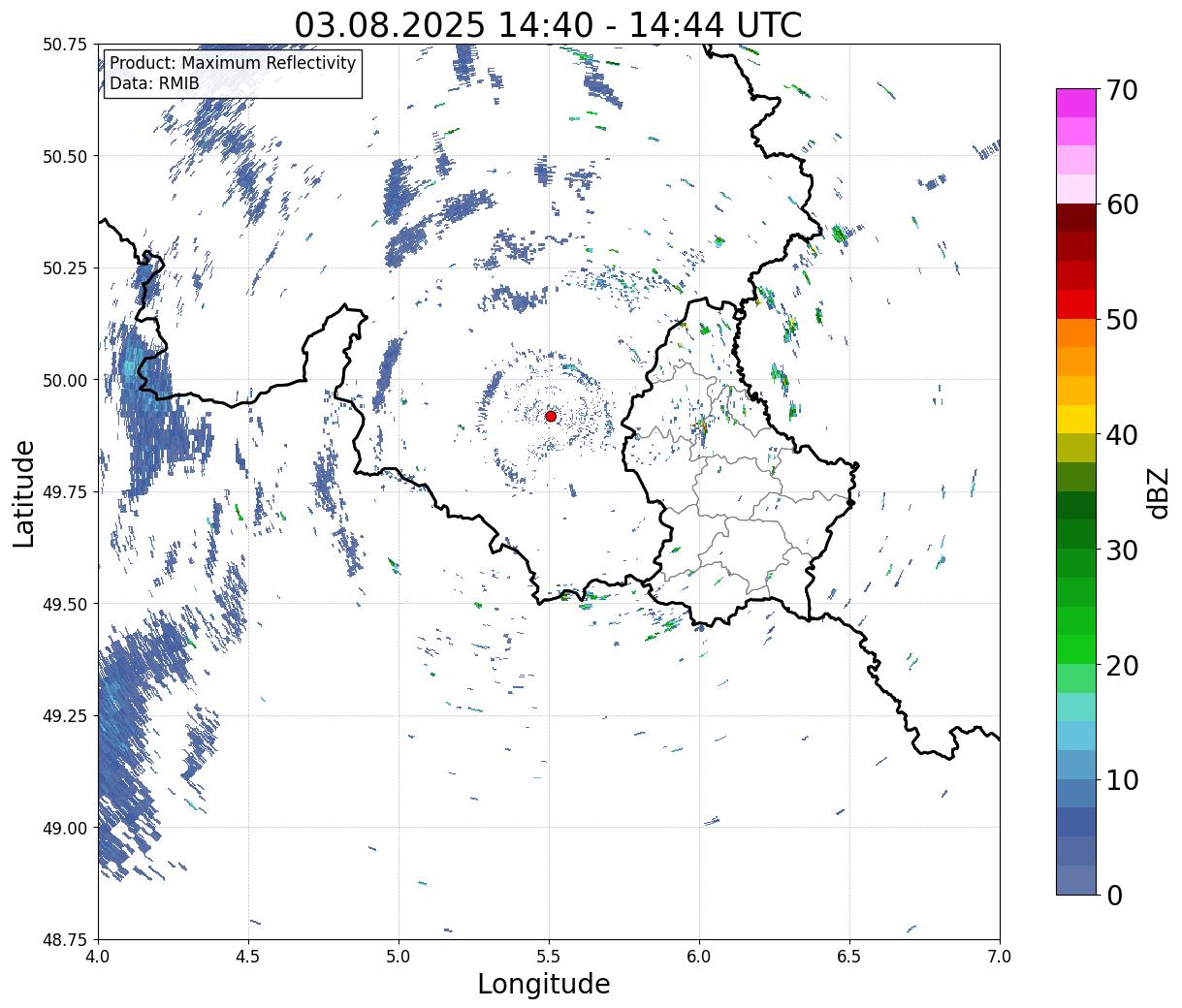Viewport: 1182px width, 1008px height.
Task: Click the latitude tick label 50.50
Action: (x=65, y=156)
